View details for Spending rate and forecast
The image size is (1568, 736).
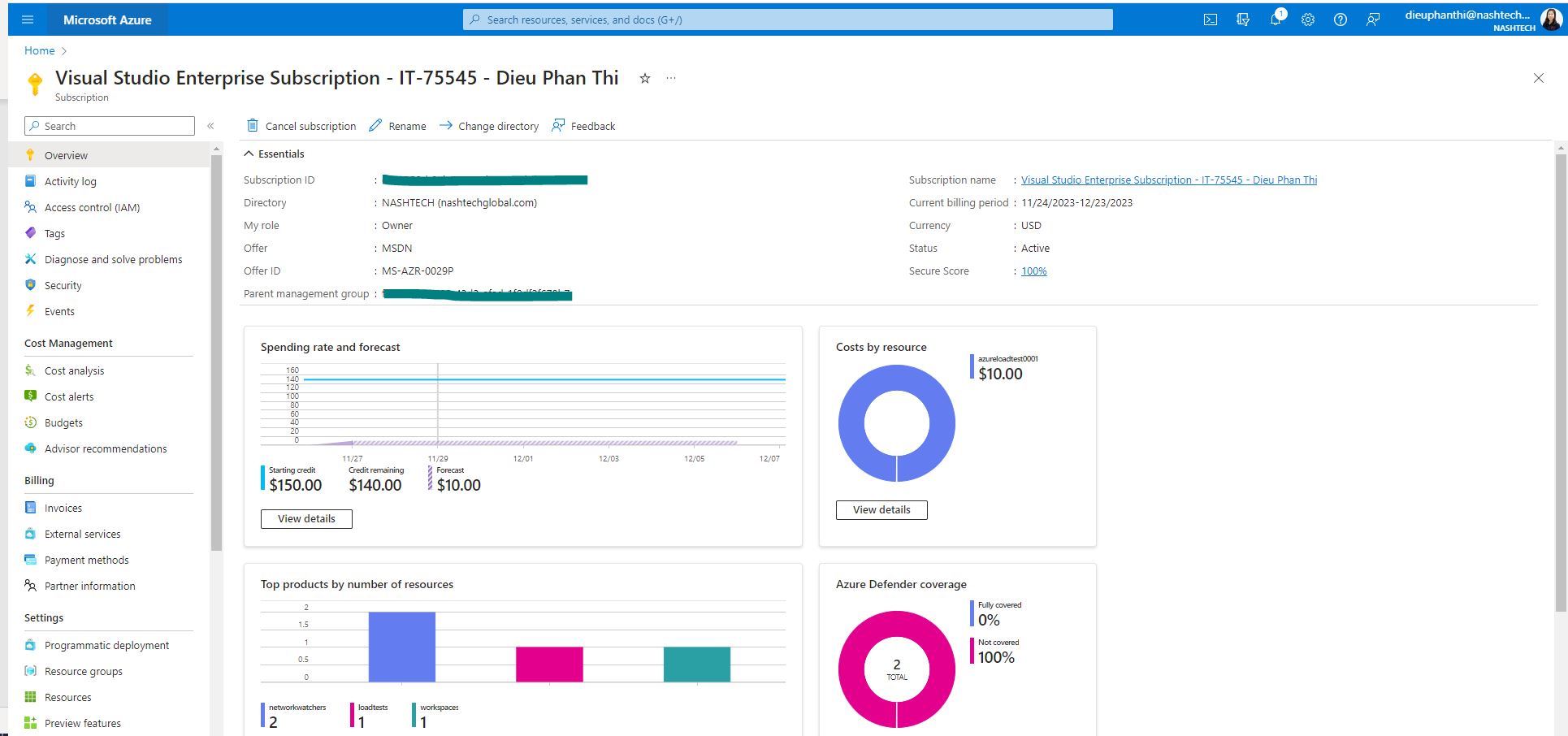(x=306, y=519)
